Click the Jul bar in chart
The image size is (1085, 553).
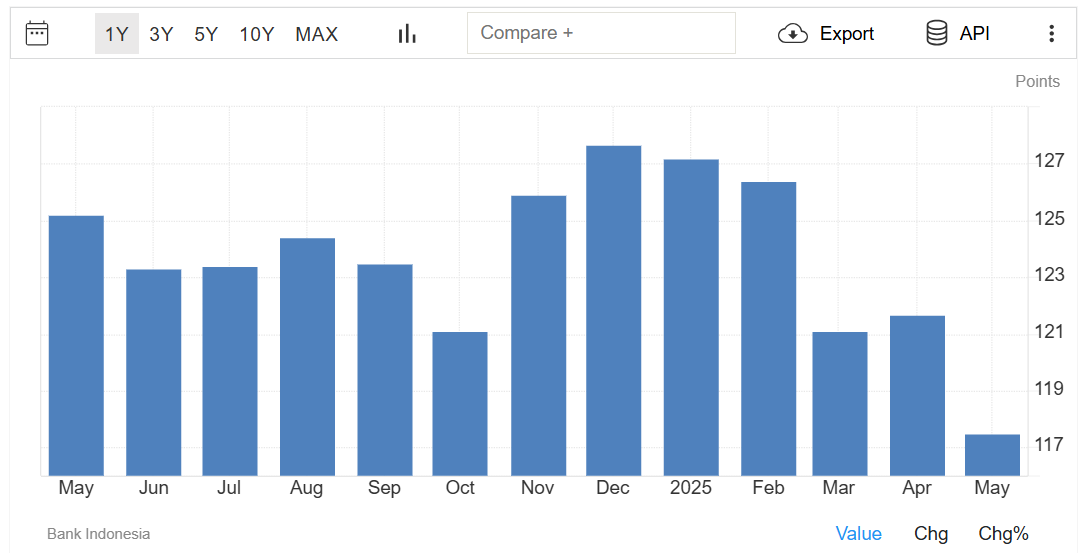click(x=230, y=371)
